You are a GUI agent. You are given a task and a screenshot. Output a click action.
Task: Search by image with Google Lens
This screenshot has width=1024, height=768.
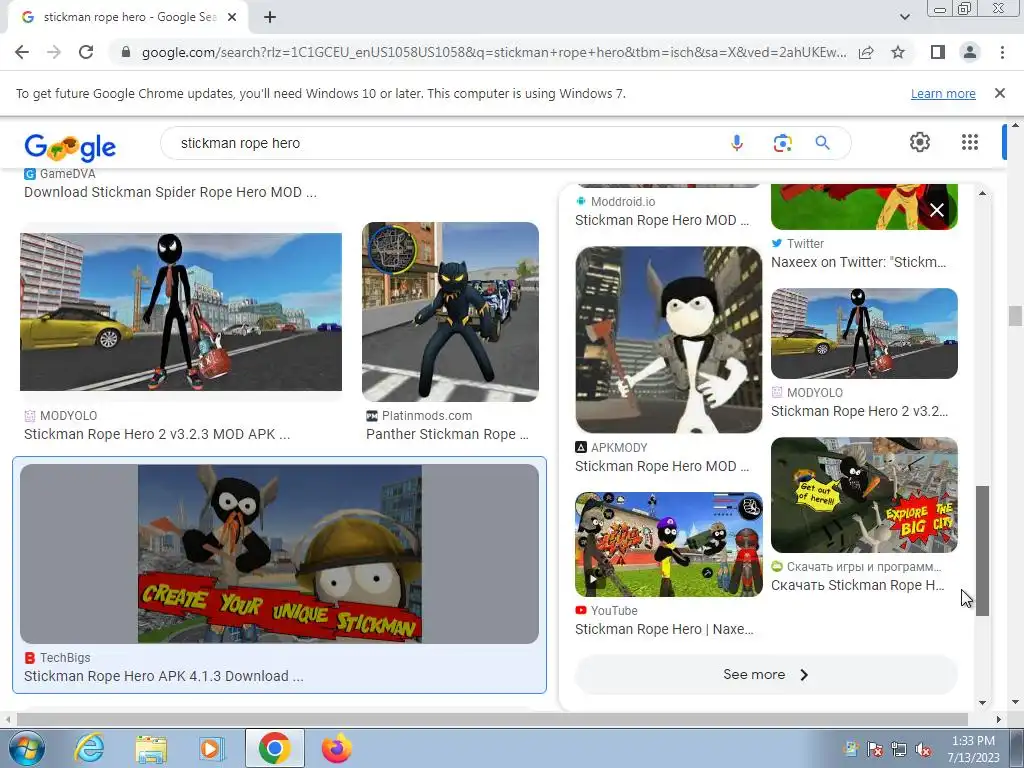(782, 143)
